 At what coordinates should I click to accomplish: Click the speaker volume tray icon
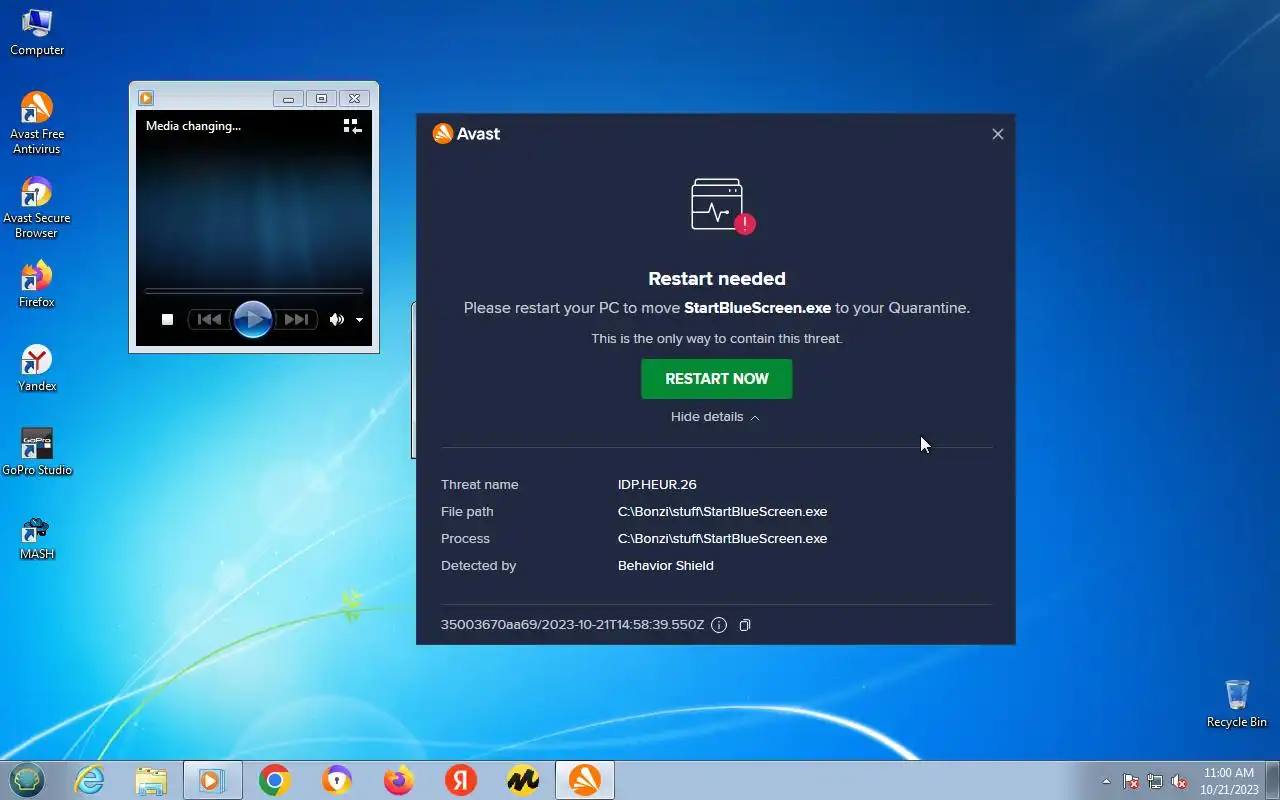pyautogui.click(x=1179, y=782)
